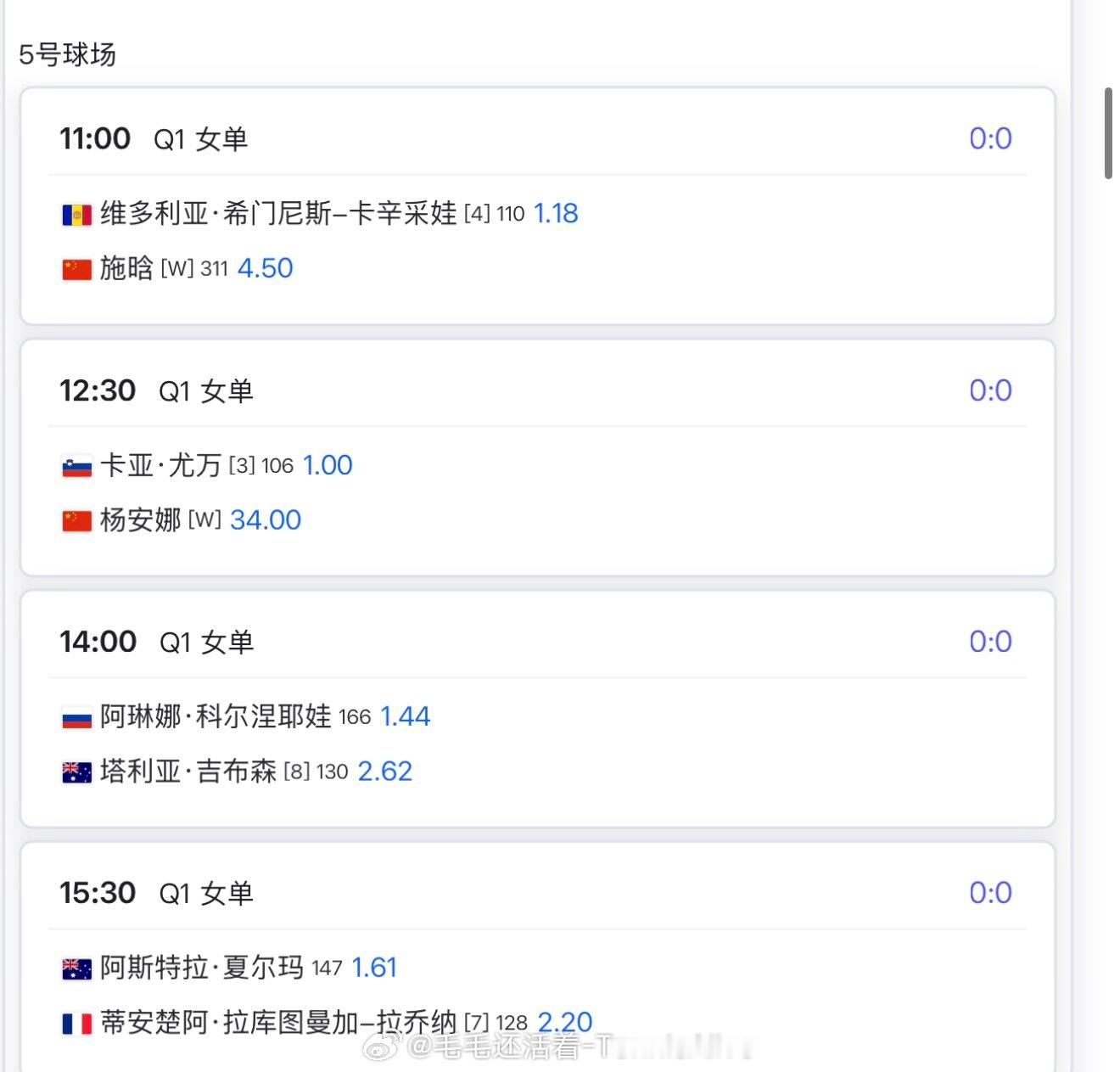
Task: Click Russia flag beside 阿琳娜·科尔涅耶娃
Action: click(x=76, y=718)
